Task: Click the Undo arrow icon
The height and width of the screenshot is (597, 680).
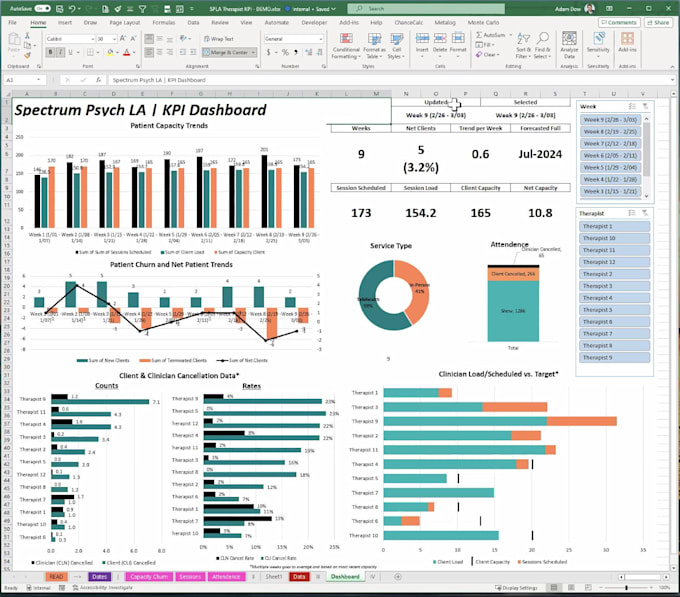Action: (72, 9)
